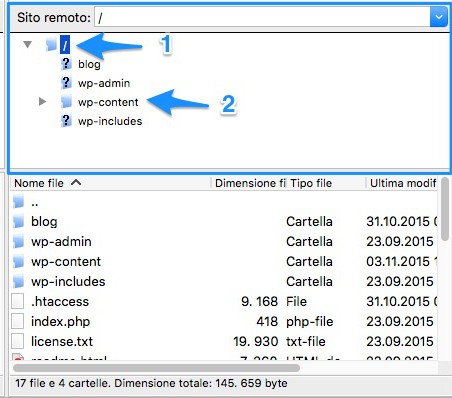Click php-file type in index.php row
Image resolution: width=452 pixels, height=398 pixels.
(x=309, y=322)
